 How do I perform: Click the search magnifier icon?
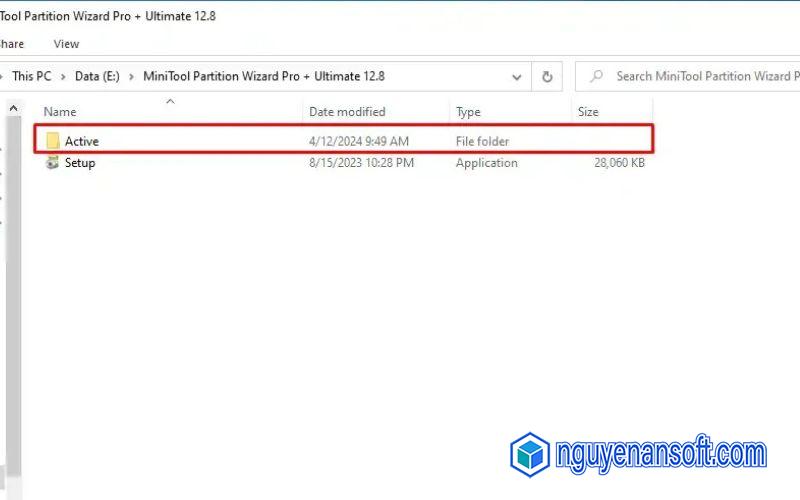tap(596, 77)
